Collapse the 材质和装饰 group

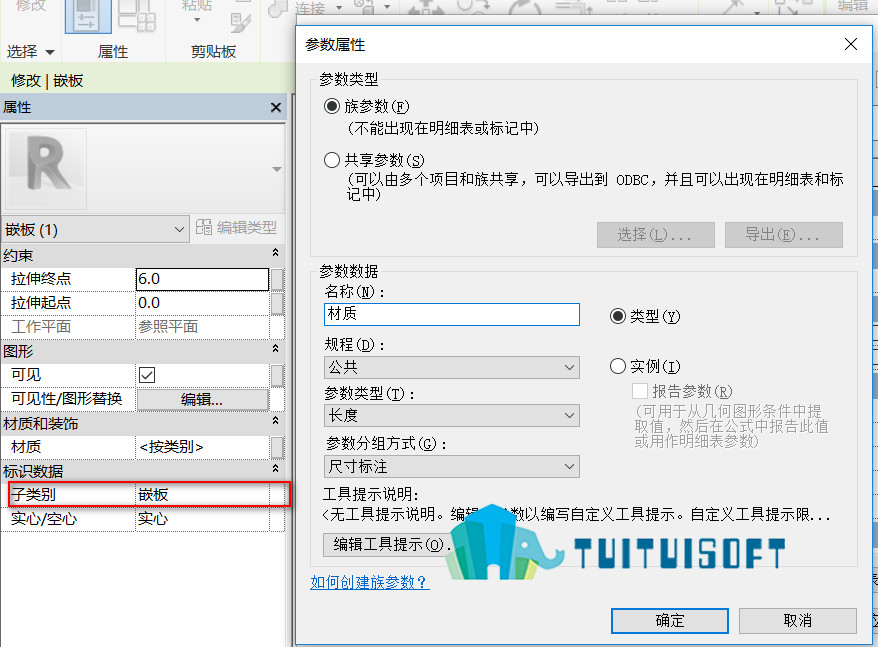pos(275,420)
